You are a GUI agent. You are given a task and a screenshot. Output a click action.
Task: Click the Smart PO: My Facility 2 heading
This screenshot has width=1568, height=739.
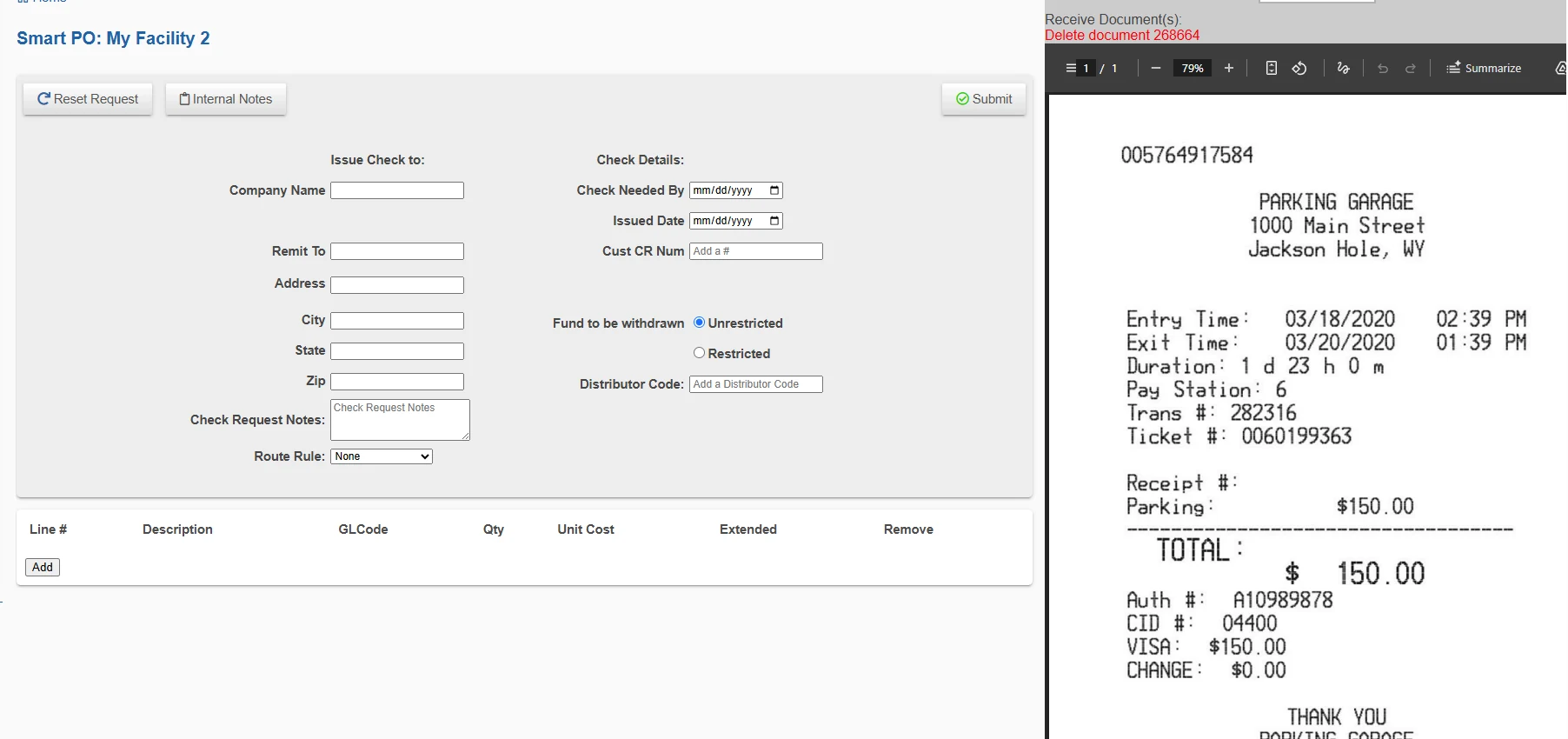tap(113, 38)
